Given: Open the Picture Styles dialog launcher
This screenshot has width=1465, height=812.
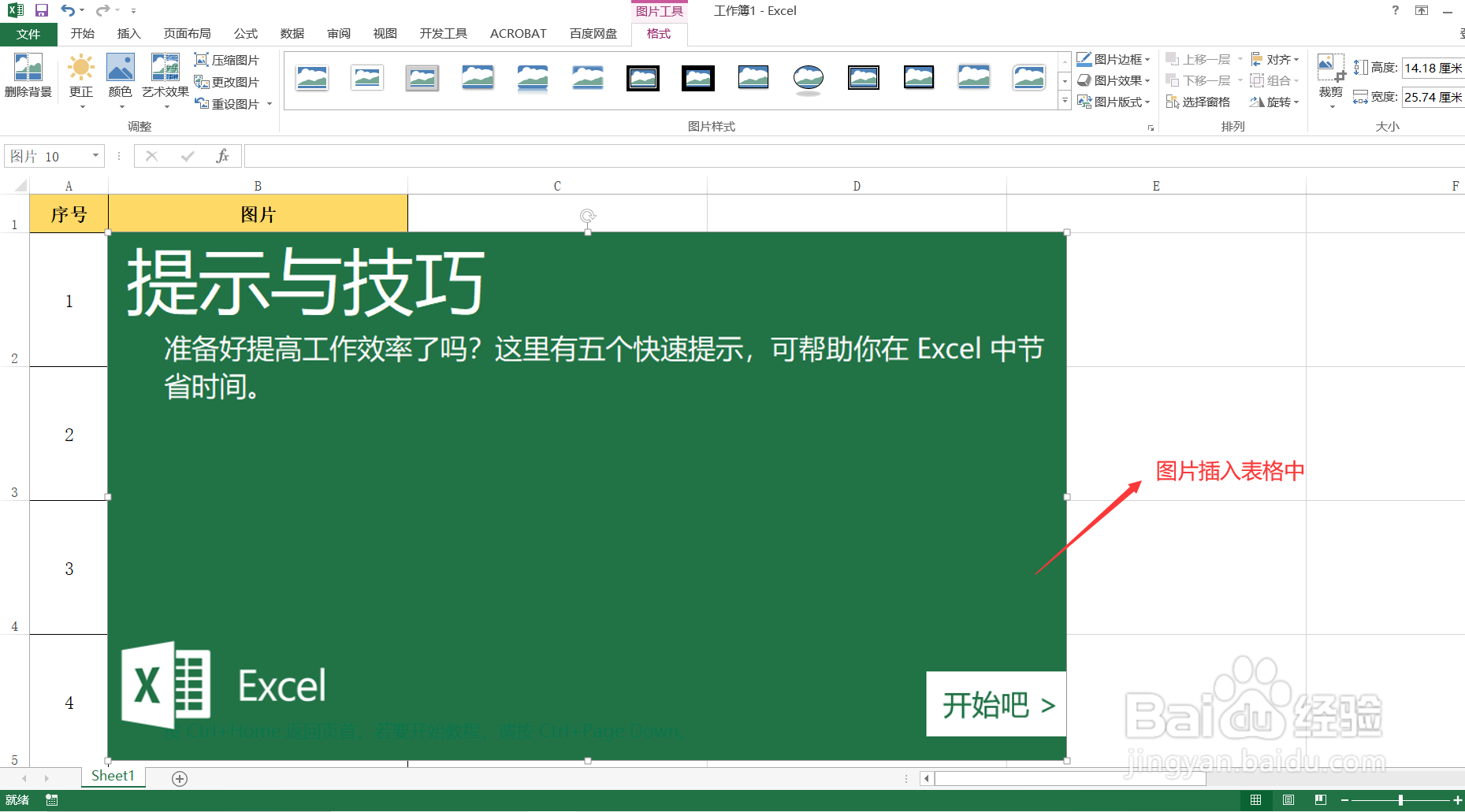Looking at the screenshot, I should pos(1151,128).
